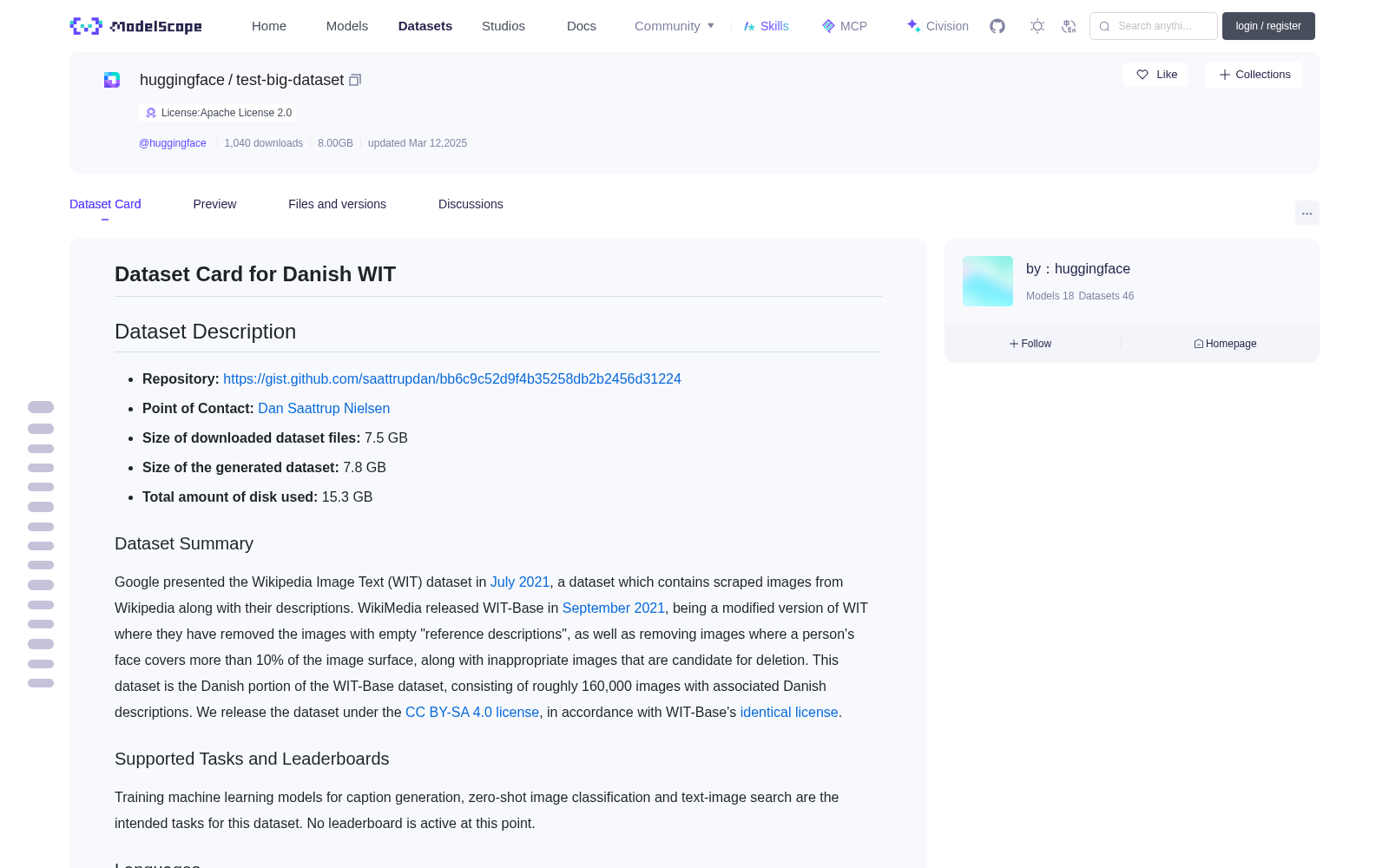Screen dimensions: 1389x868
Task: Click the Follow button
Action: coord(1030,344)
